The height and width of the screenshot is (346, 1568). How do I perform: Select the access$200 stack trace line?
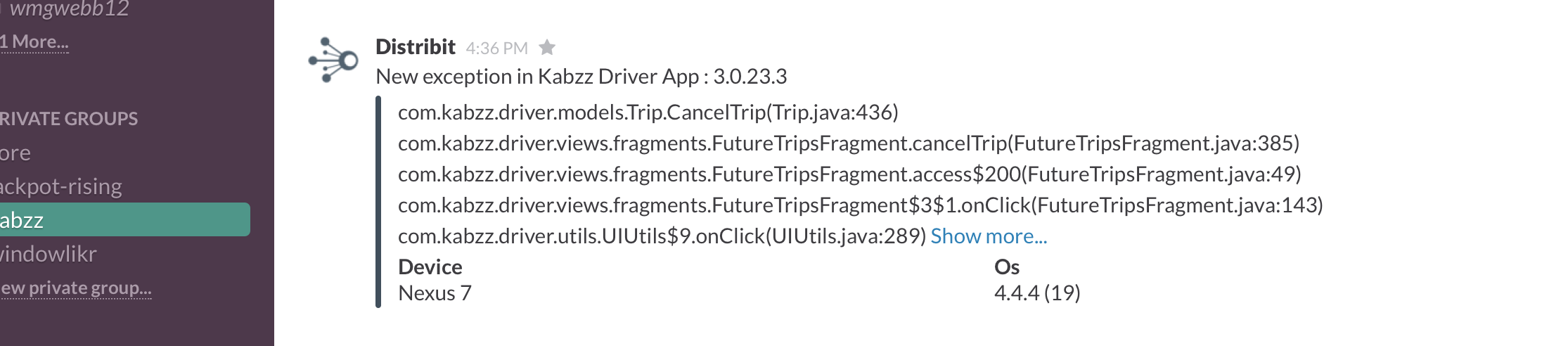[849, 174]
